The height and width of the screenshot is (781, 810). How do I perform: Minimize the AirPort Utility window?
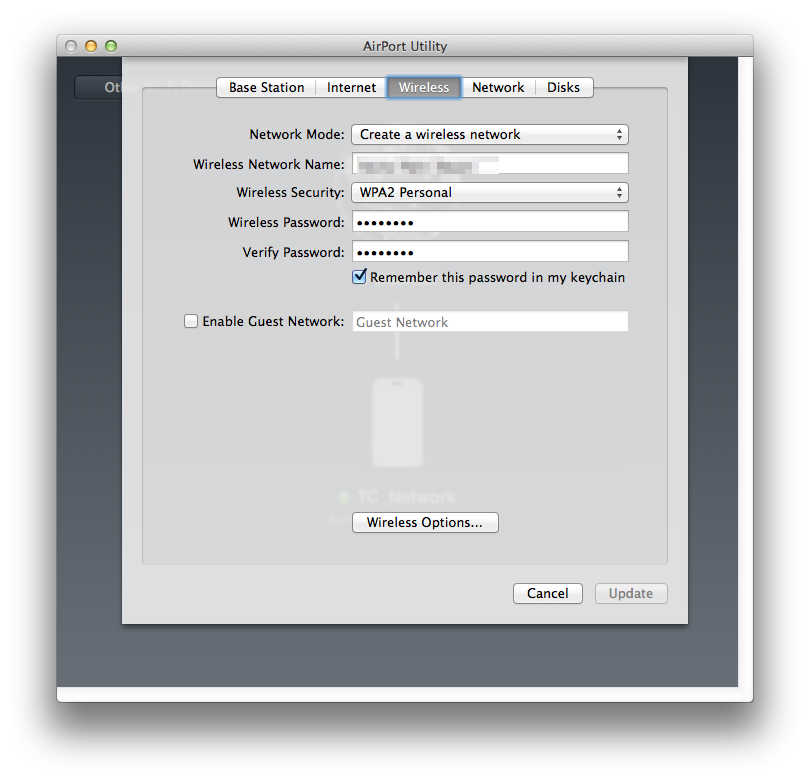click(x=91, y=46)
